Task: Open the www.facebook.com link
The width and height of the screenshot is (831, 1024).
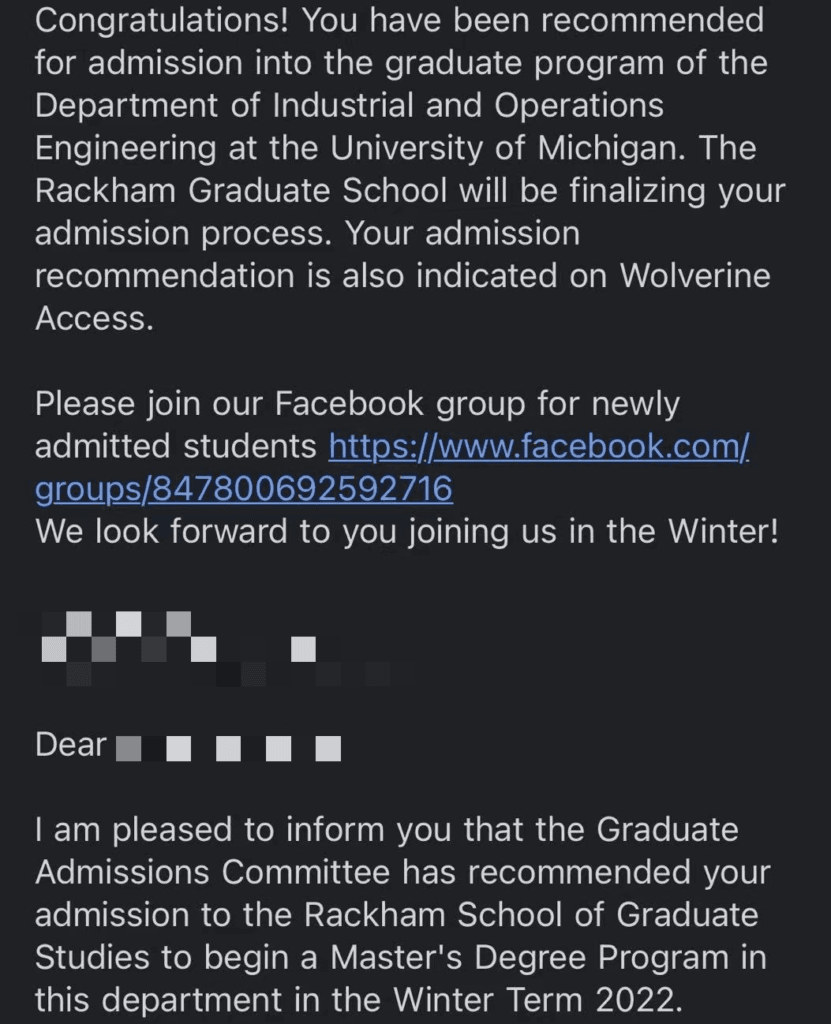Action: point(539,446)
